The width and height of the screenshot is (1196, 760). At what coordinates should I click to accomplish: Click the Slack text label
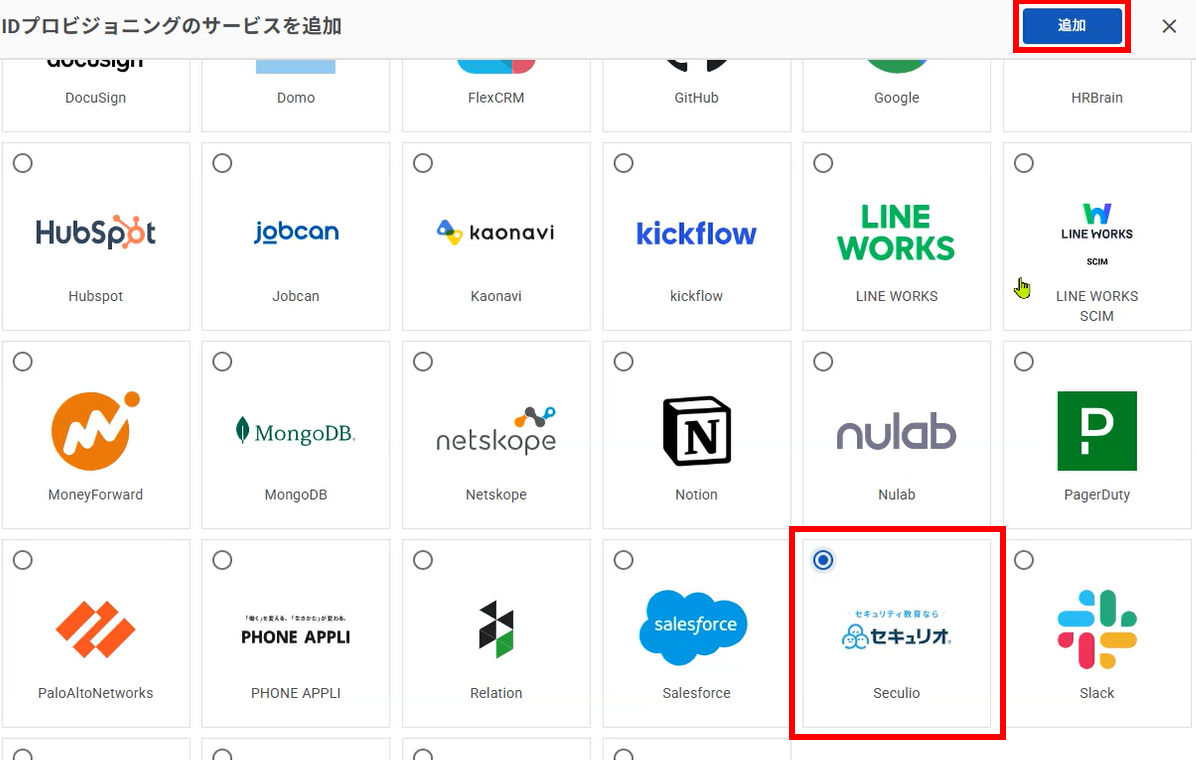click(x=1097, y=693)
